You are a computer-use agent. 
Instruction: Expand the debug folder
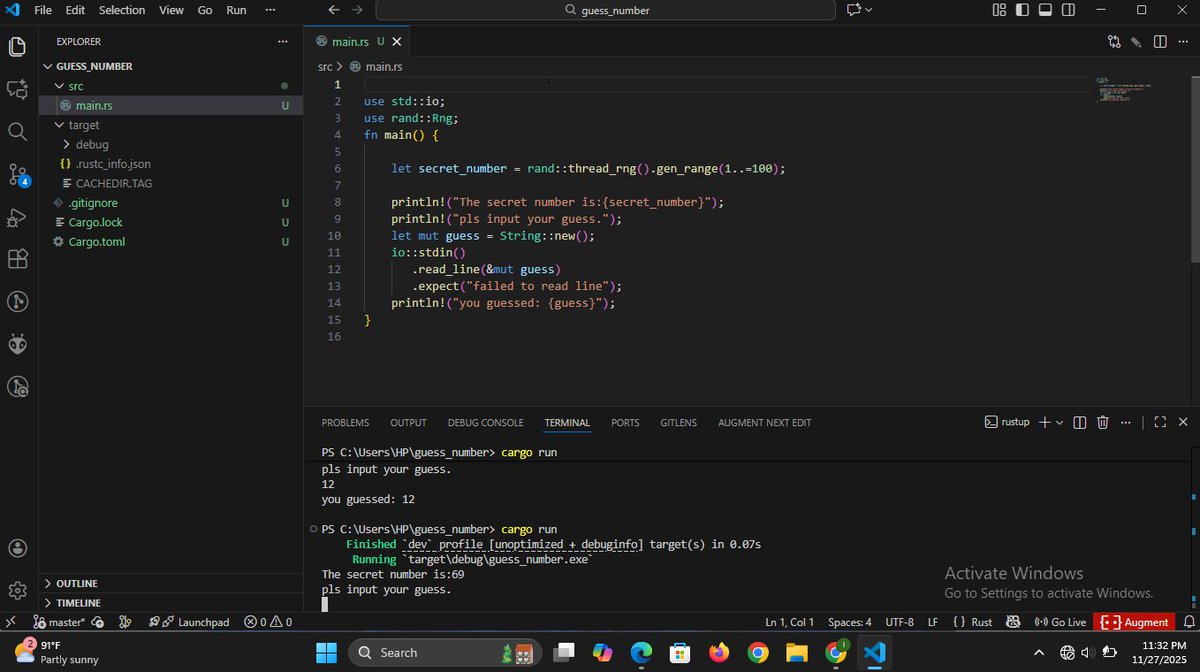[x=91, y=144]
